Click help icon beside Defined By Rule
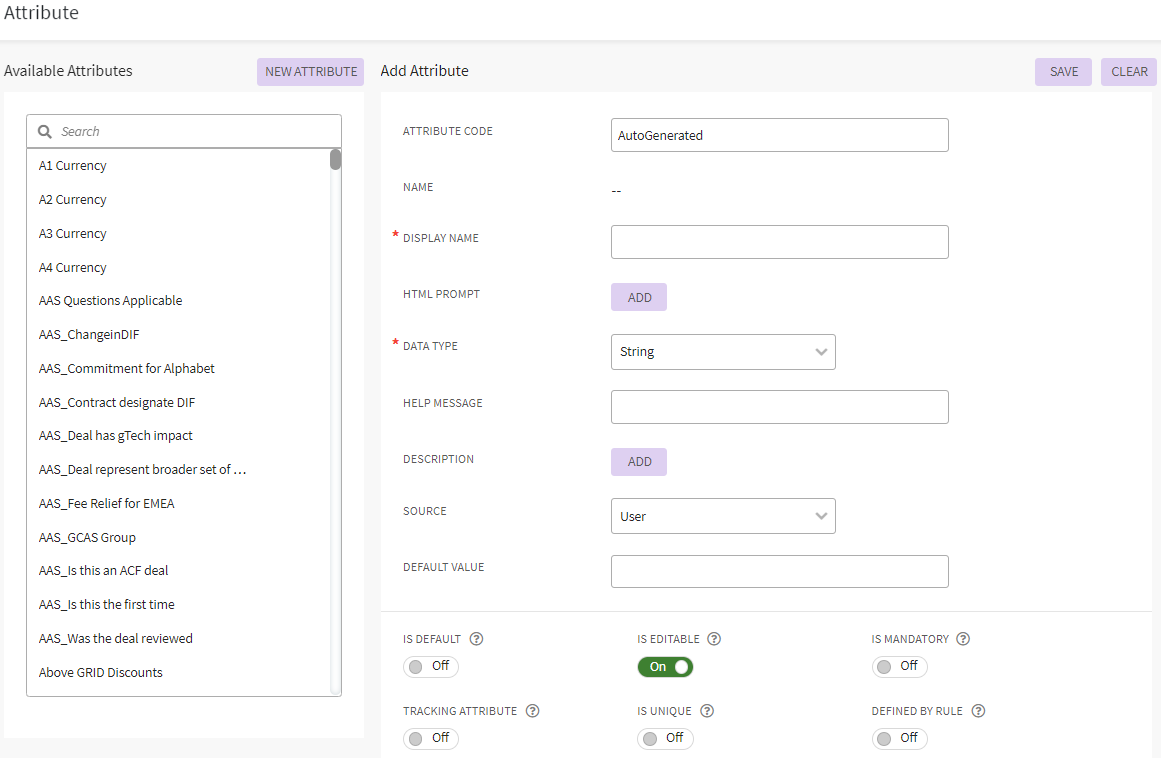 [x=978, y=711]
